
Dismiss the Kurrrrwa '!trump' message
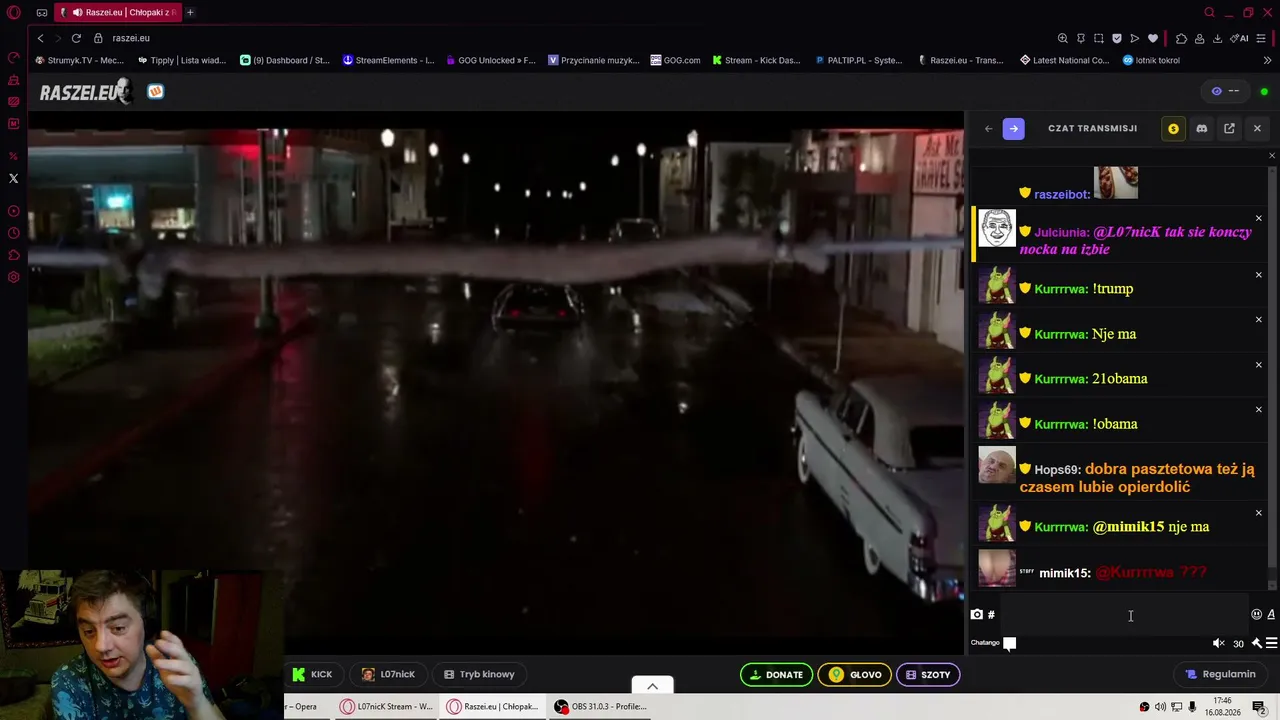[1259, 275]
